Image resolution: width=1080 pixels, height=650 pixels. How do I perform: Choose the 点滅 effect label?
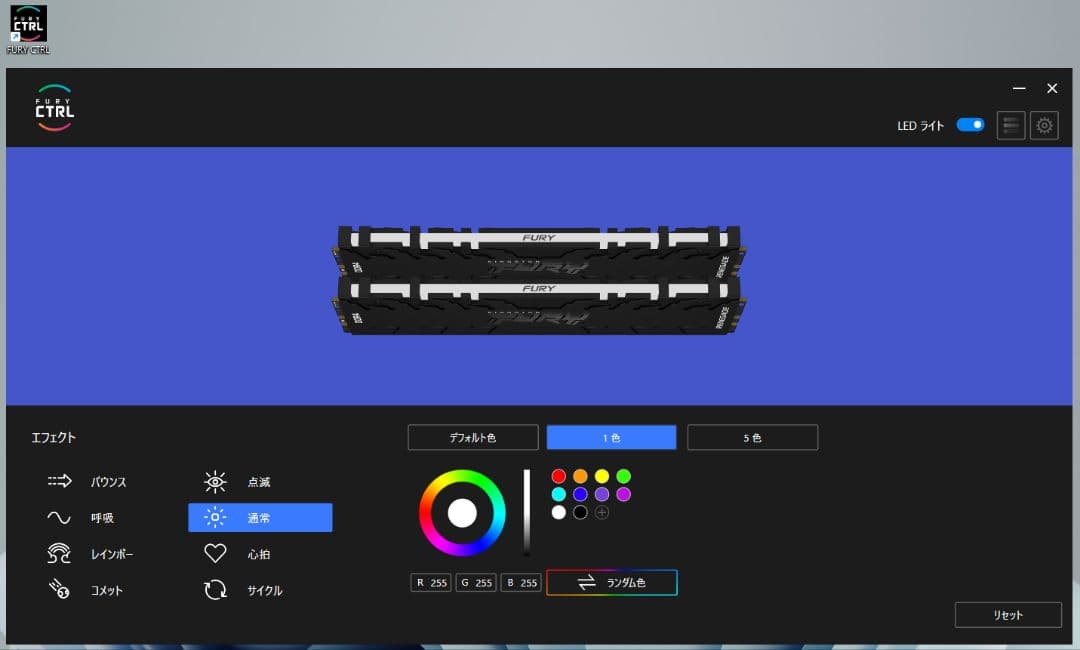click(x=259, y=482)
